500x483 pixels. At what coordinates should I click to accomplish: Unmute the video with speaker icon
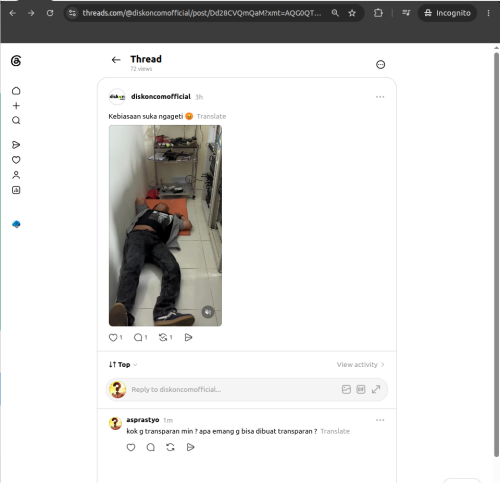(x=208, y=312)
